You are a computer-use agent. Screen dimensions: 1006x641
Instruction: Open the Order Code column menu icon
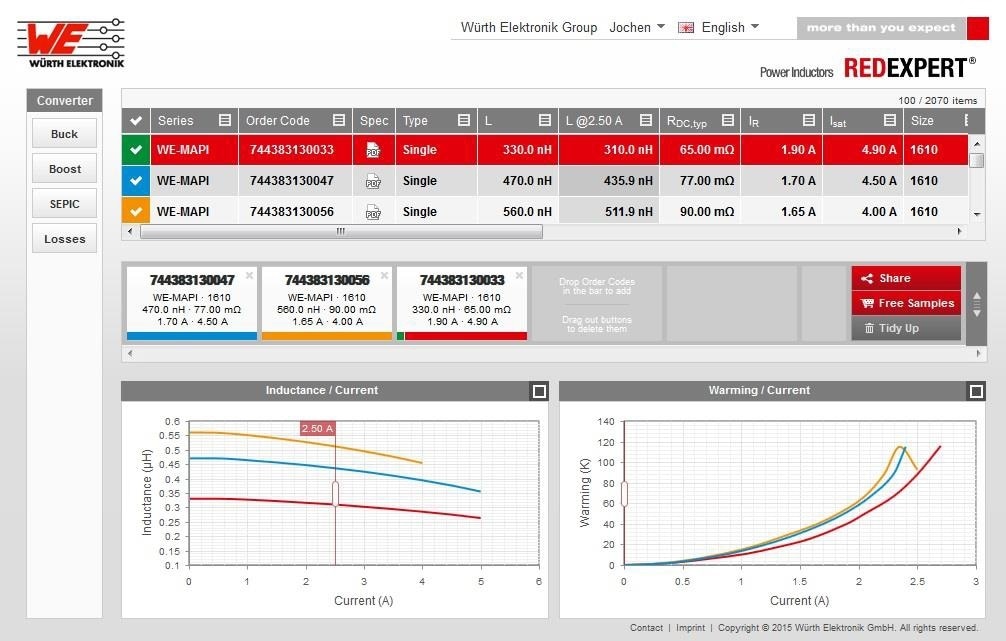click(339, 120)
